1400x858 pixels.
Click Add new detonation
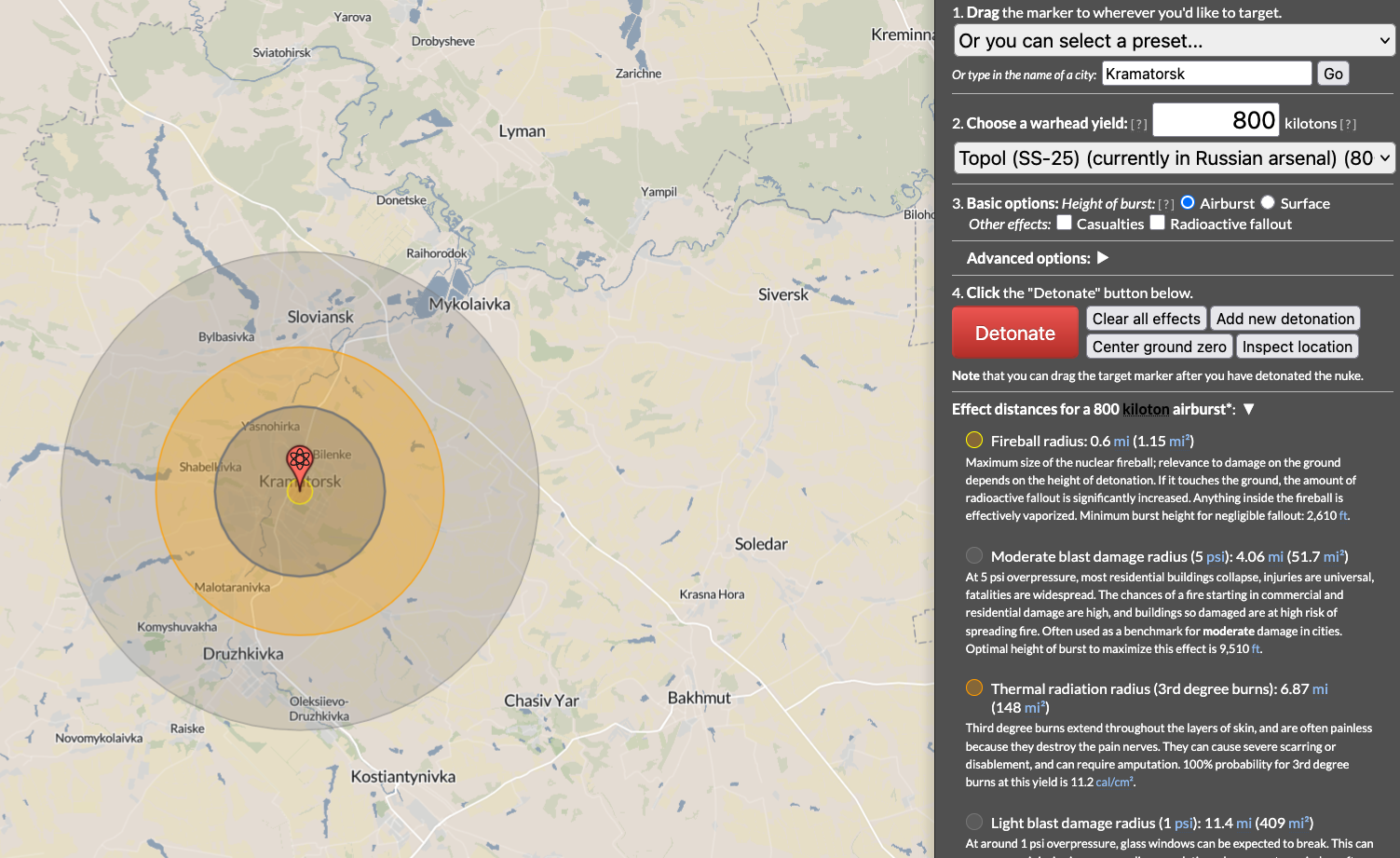point(1285,319)
